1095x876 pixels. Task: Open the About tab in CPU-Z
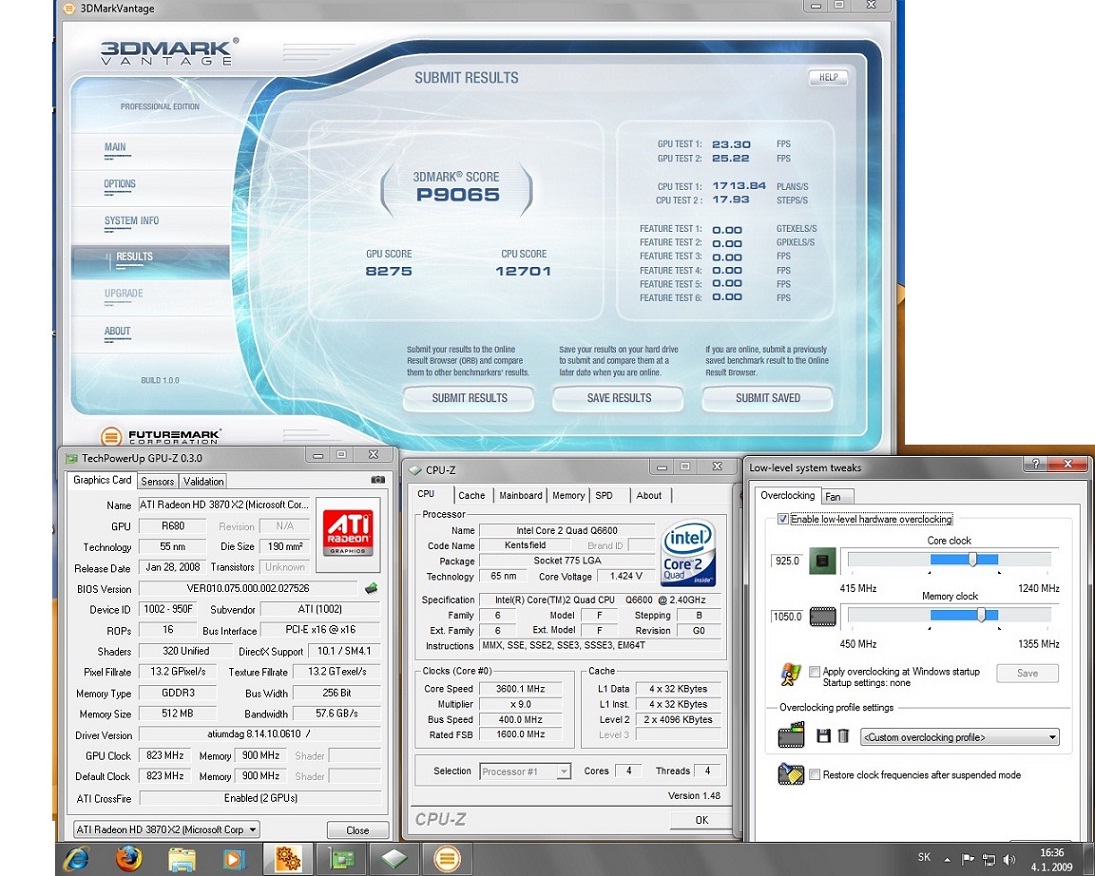[x=649, y=495]
